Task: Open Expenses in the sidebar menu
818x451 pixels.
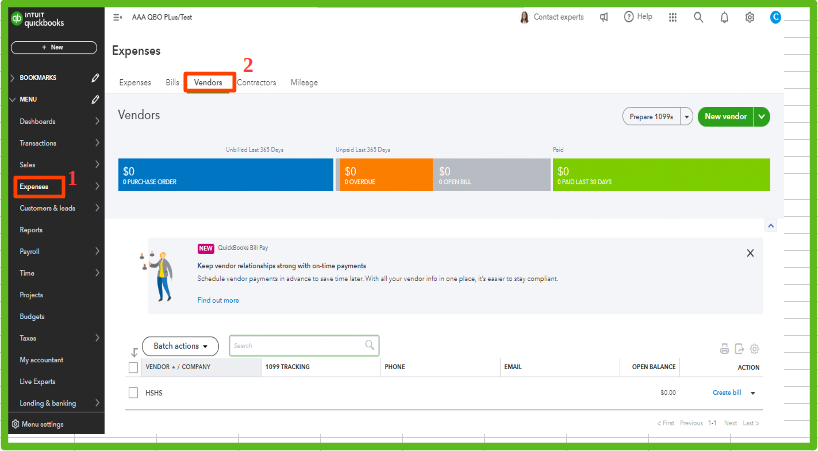Action: click(34, 187)
